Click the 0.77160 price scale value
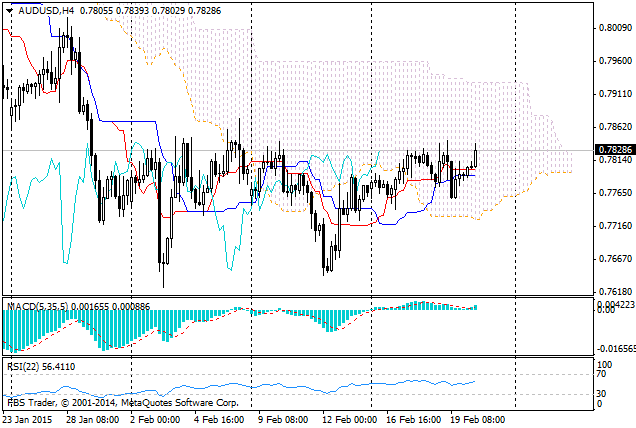The width and height of the screenshot is (636, 428). point(615,226)
